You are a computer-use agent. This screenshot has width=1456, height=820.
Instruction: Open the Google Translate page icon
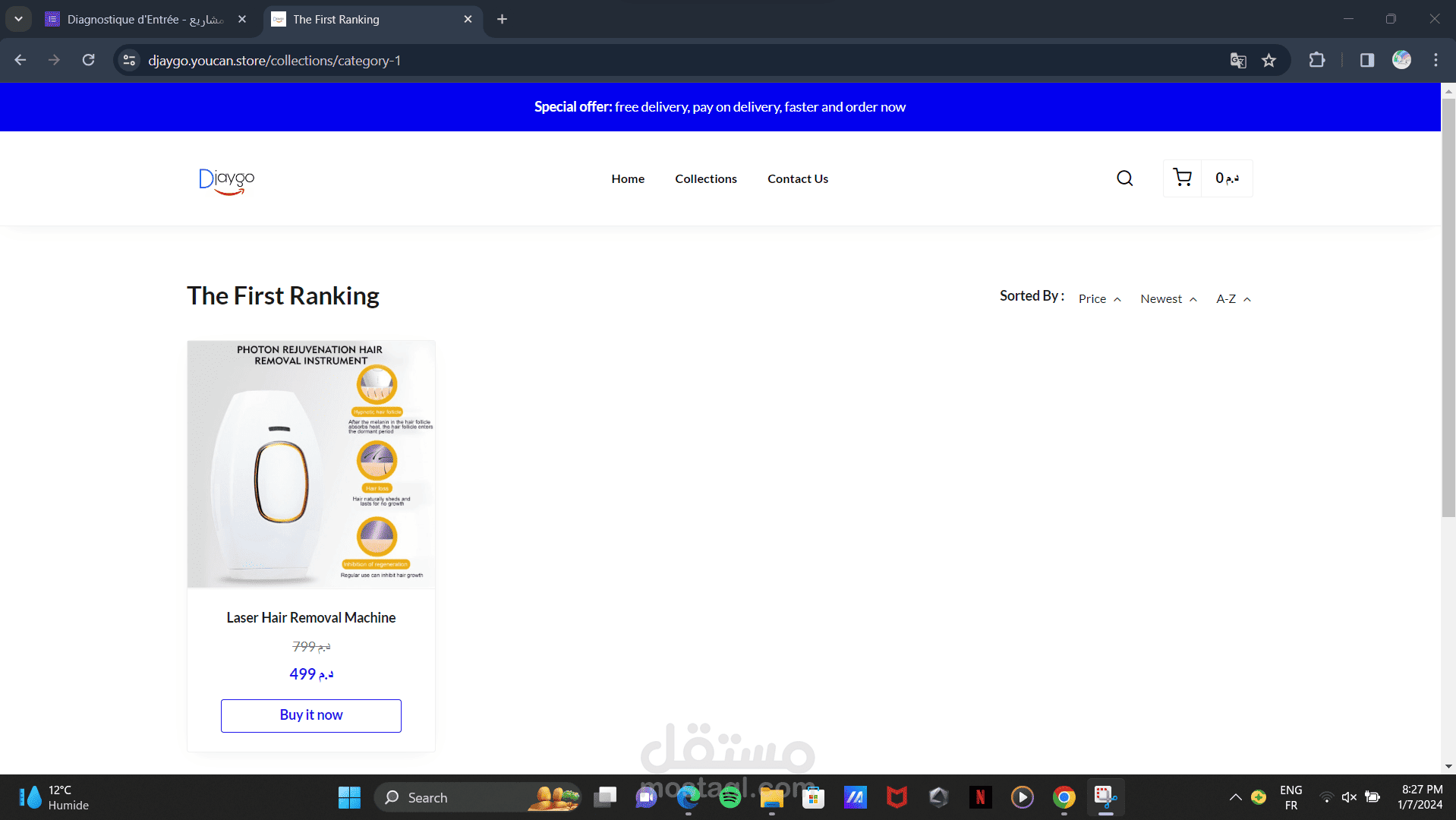pos(1238,61)
